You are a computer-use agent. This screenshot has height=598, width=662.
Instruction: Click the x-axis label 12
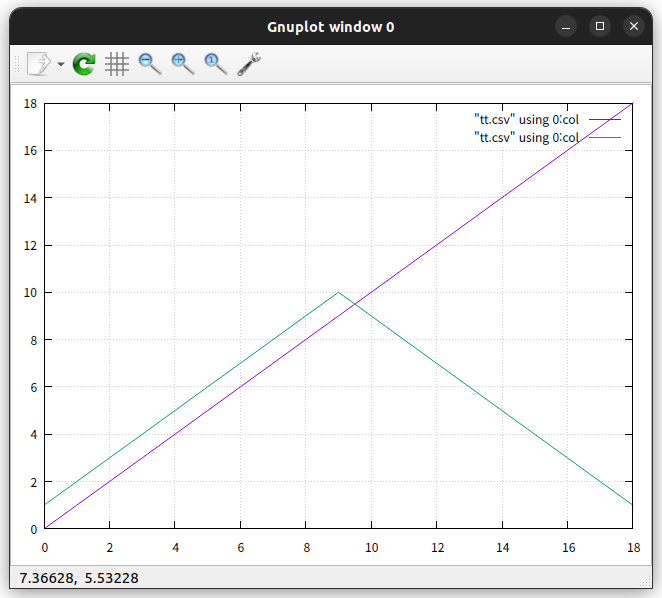[437, 548]
